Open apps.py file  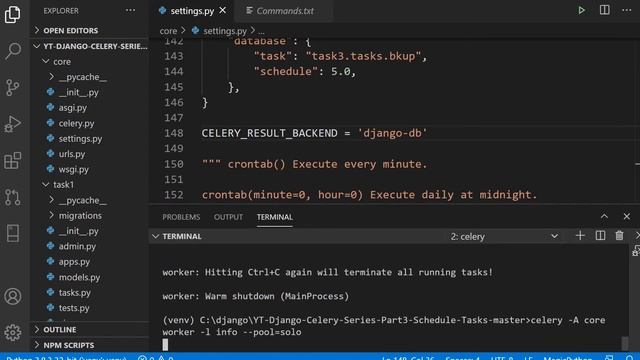click(74, 262)
